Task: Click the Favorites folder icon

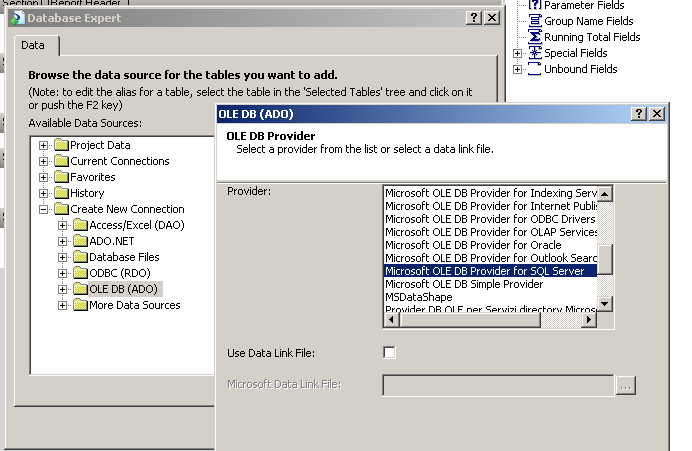Action: 61,177
